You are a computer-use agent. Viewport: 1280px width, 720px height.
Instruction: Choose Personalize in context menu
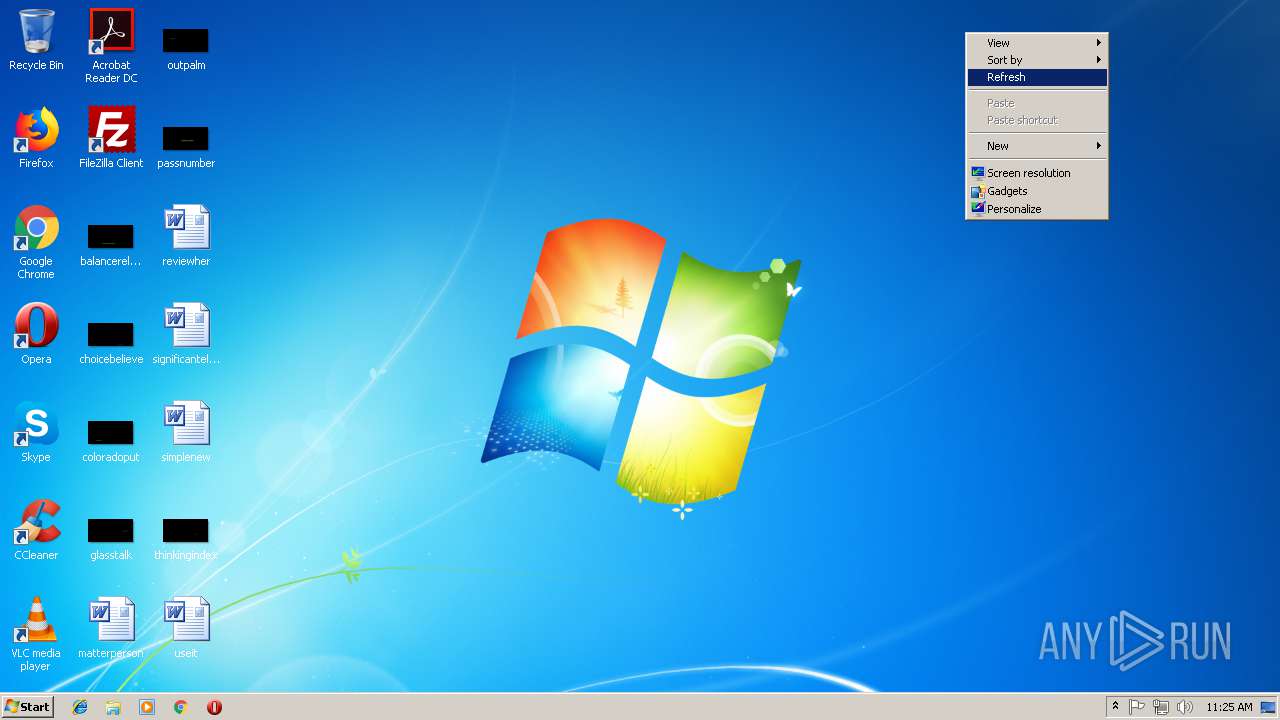[1037, 209]
